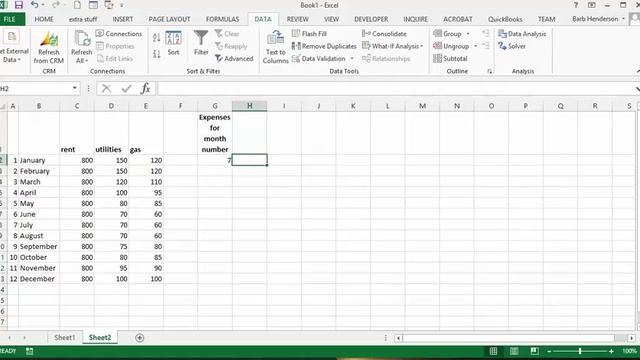Select the cell containing December
The width and height of the screenshot is (640, 360).
[x=39, y=279]
